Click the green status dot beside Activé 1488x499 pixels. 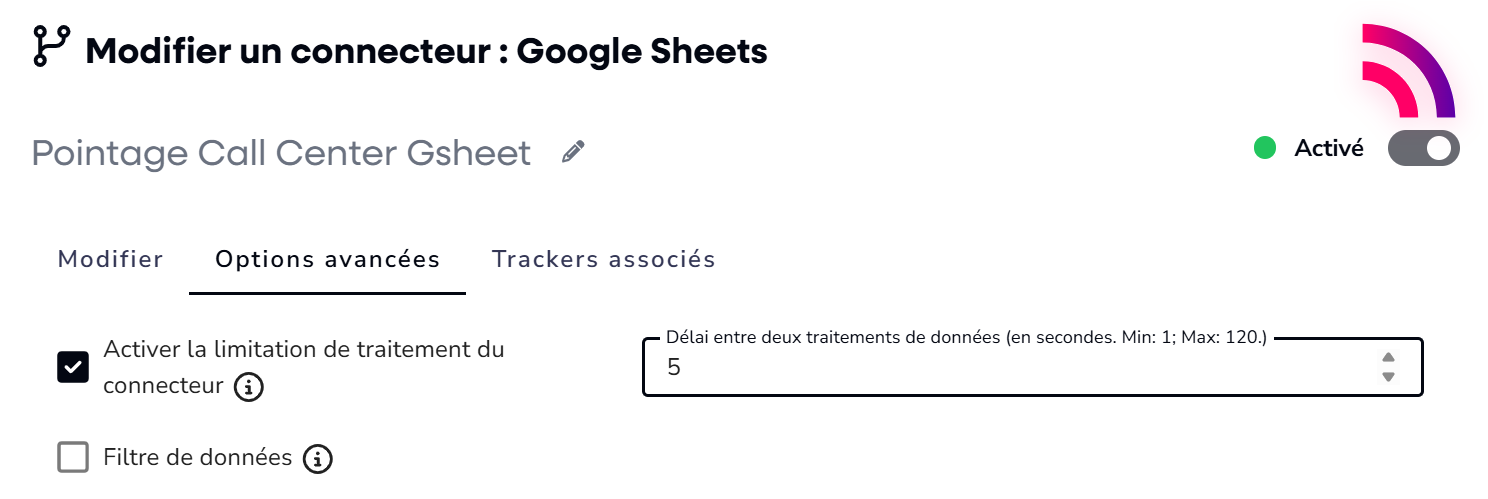click(x=1265, y=149)
